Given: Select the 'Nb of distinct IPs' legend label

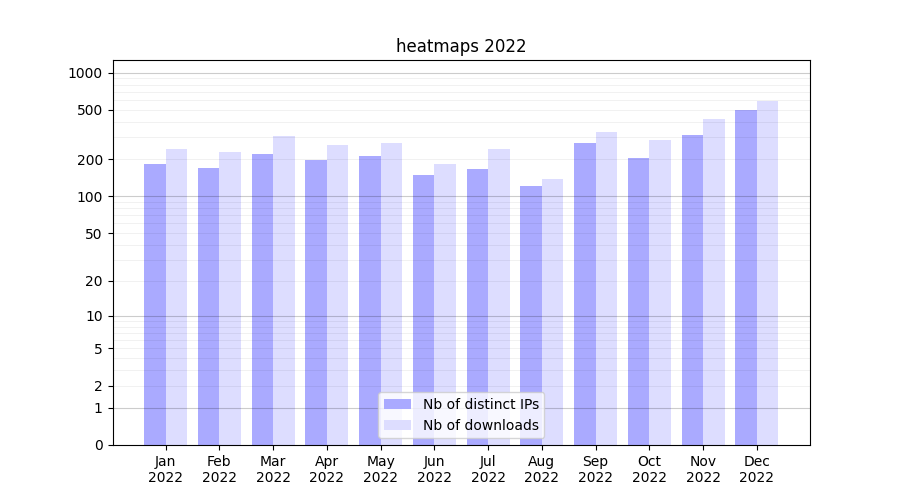Looking at the screenshot, I should pyautogui.click(x=480, y=404).
